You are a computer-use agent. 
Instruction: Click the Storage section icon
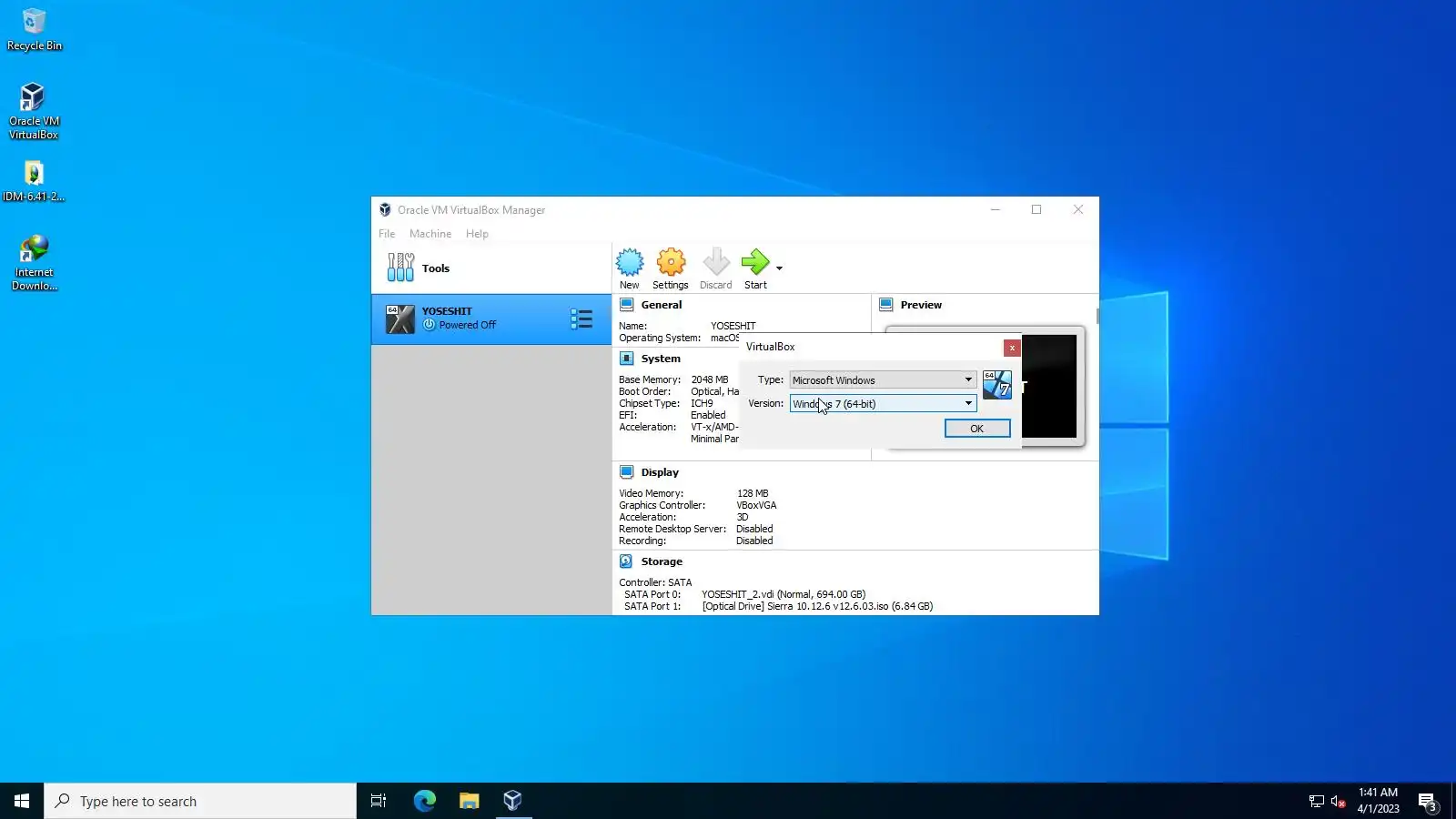tap(627, 561)
